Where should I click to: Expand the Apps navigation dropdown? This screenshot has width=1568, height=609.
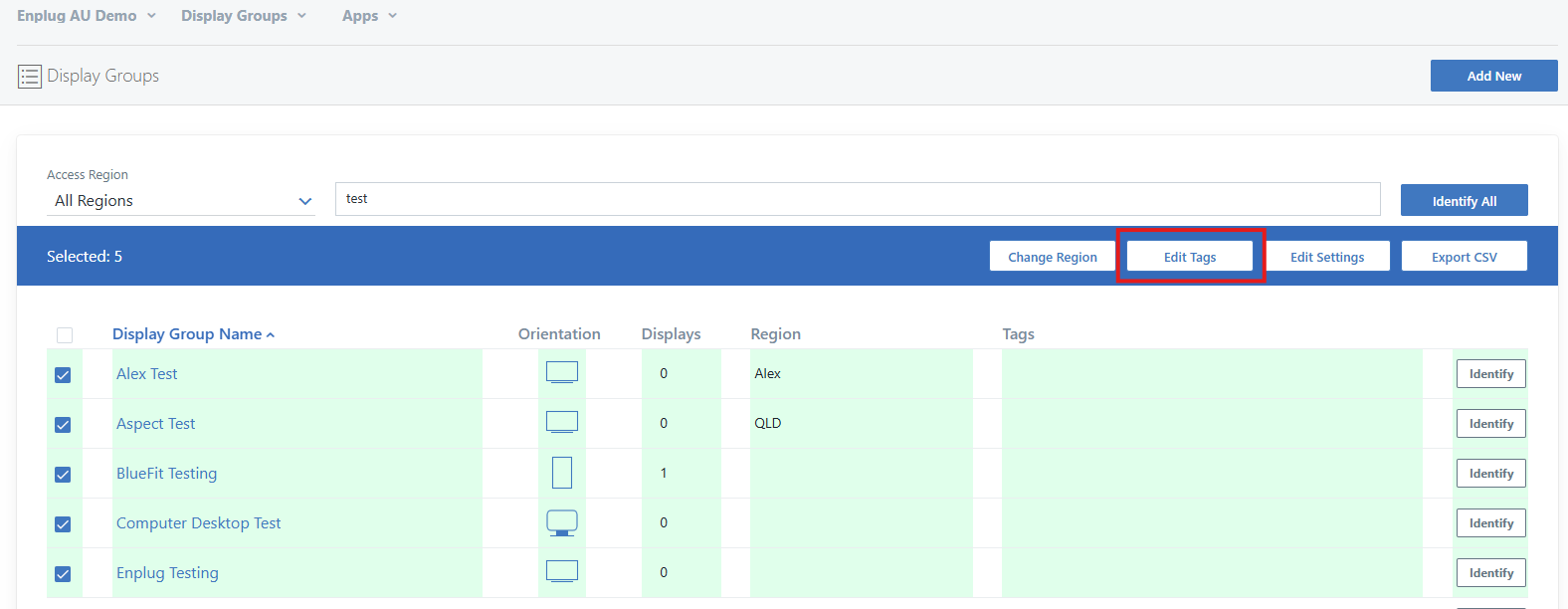click(x=369, y=16)
